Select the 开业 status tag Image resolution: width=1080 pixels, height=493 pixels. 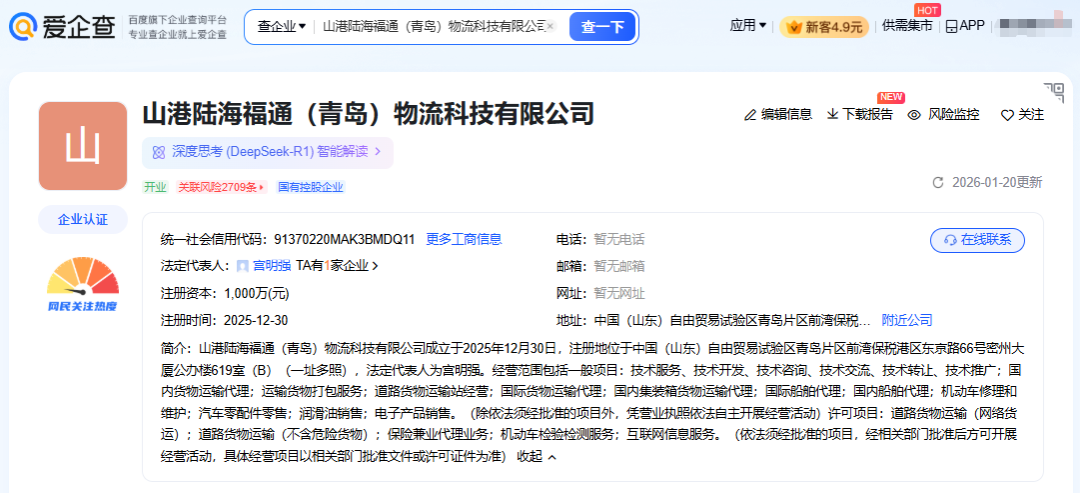pyautogui.click(x=155, y=187)
